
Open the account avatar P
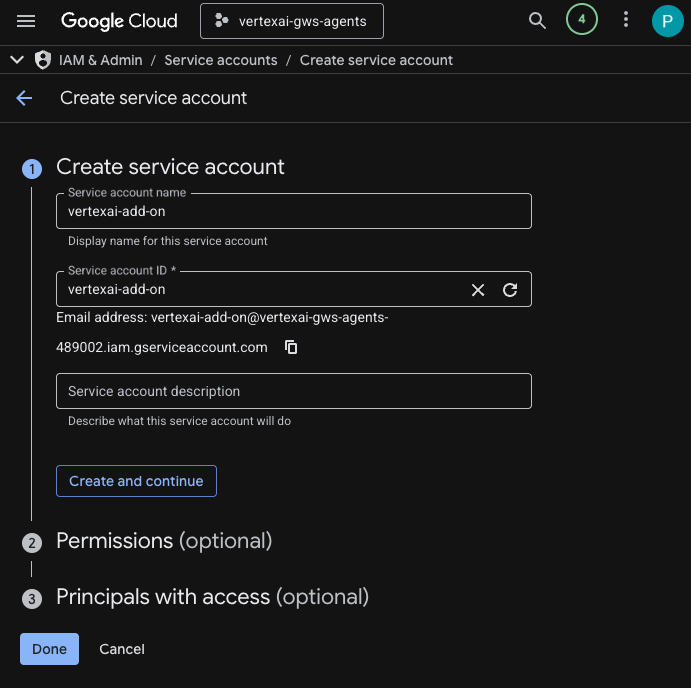[x=667, y=20]
